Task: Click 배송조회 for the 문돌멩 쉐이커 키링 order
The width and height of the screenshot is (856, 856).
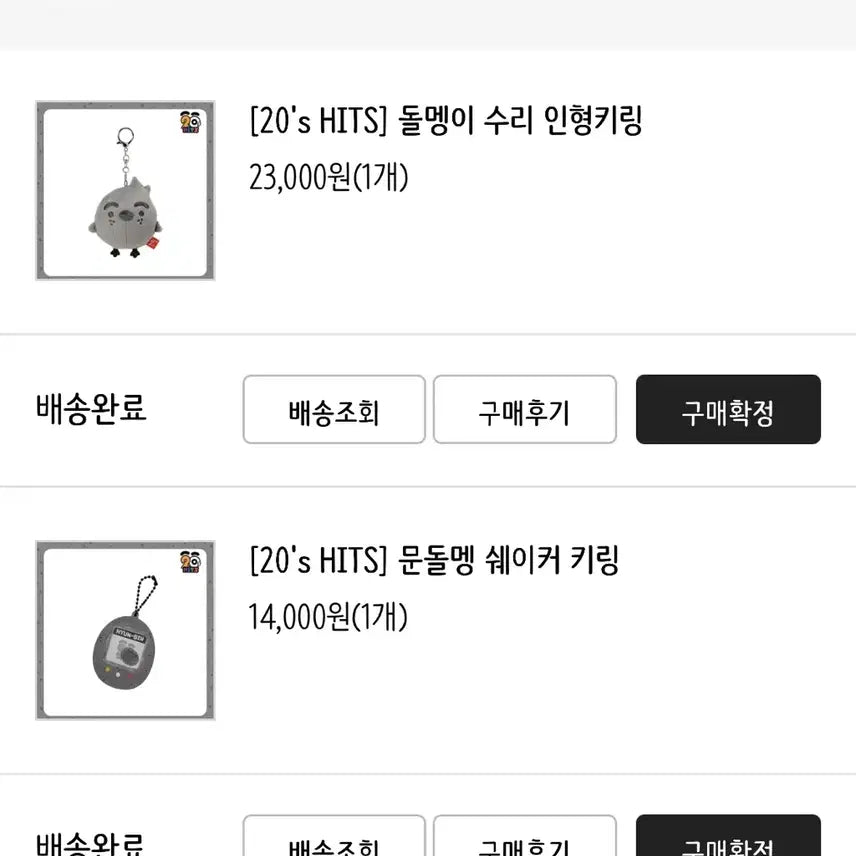Action: [x=332, y=840]
